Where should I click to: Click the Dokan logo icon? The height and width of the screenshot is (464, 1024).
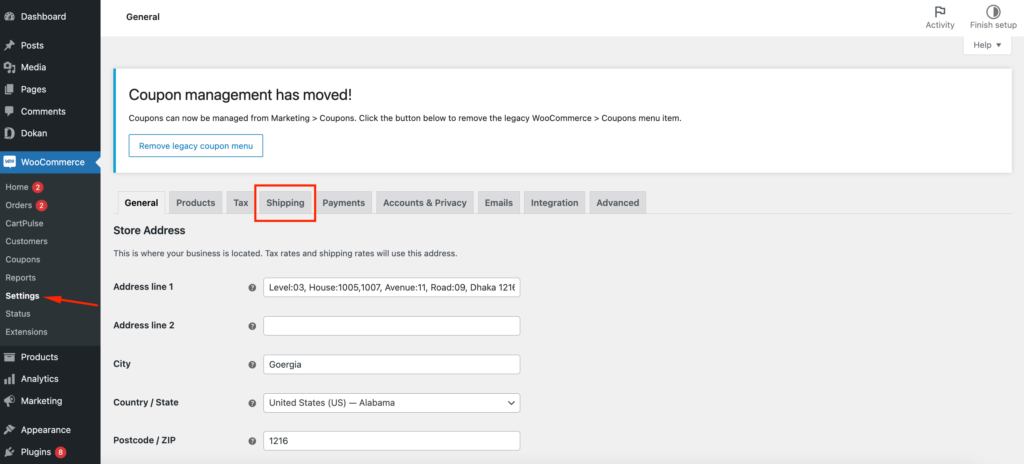click(10, 133)
